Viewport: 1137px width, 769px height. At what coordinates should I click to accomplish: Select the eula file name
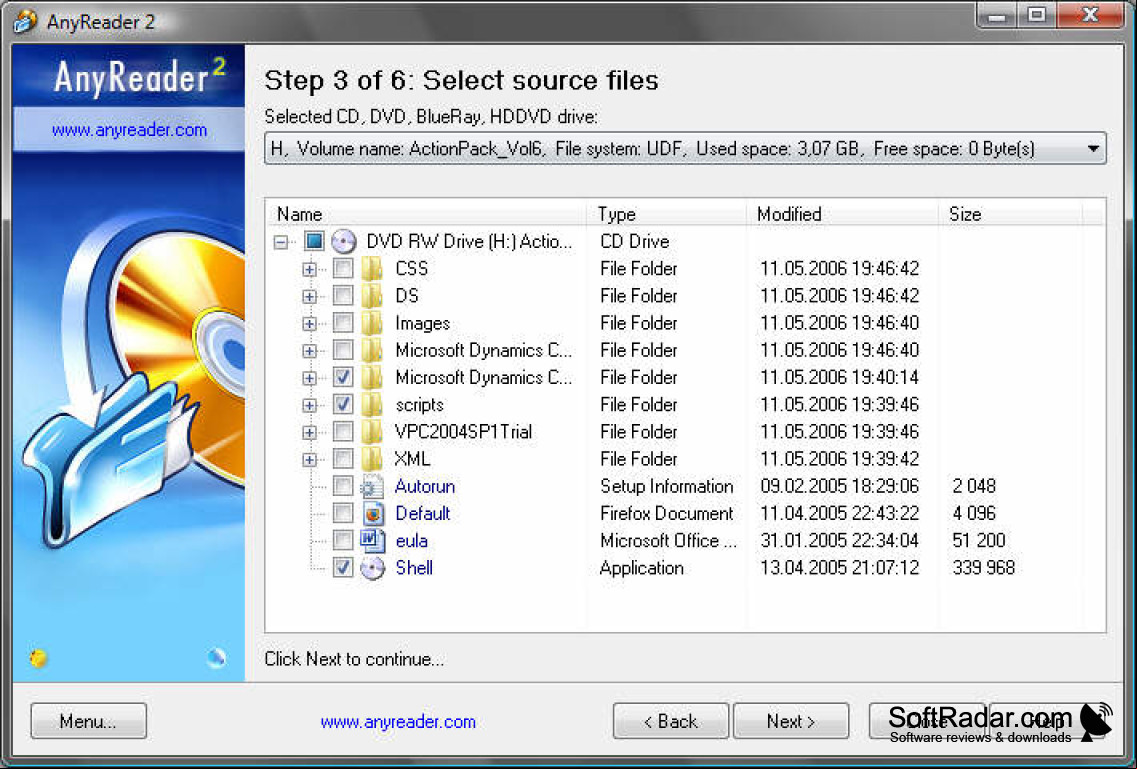[x=411, y=541]
